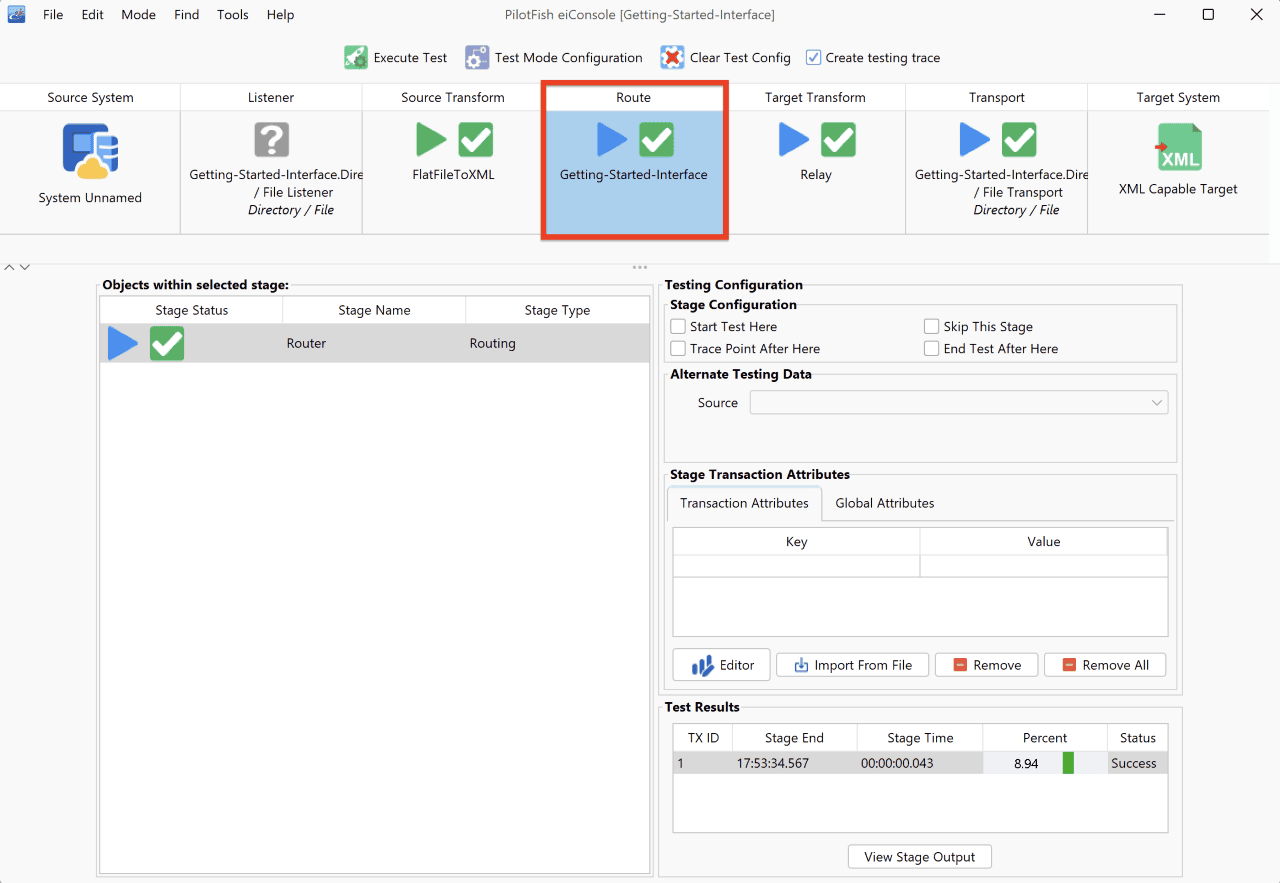Click the TX ID column header

tap(703, 738)
